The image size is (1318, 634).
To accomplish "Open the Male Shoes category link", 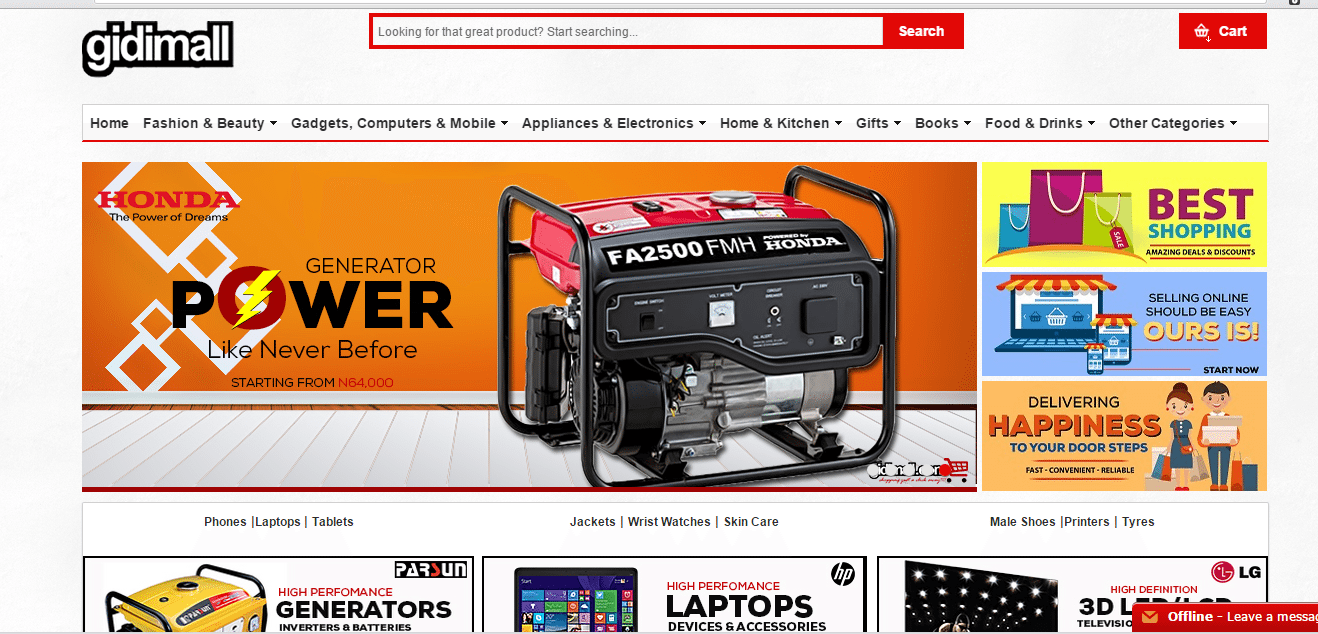I will [1024, 522].
